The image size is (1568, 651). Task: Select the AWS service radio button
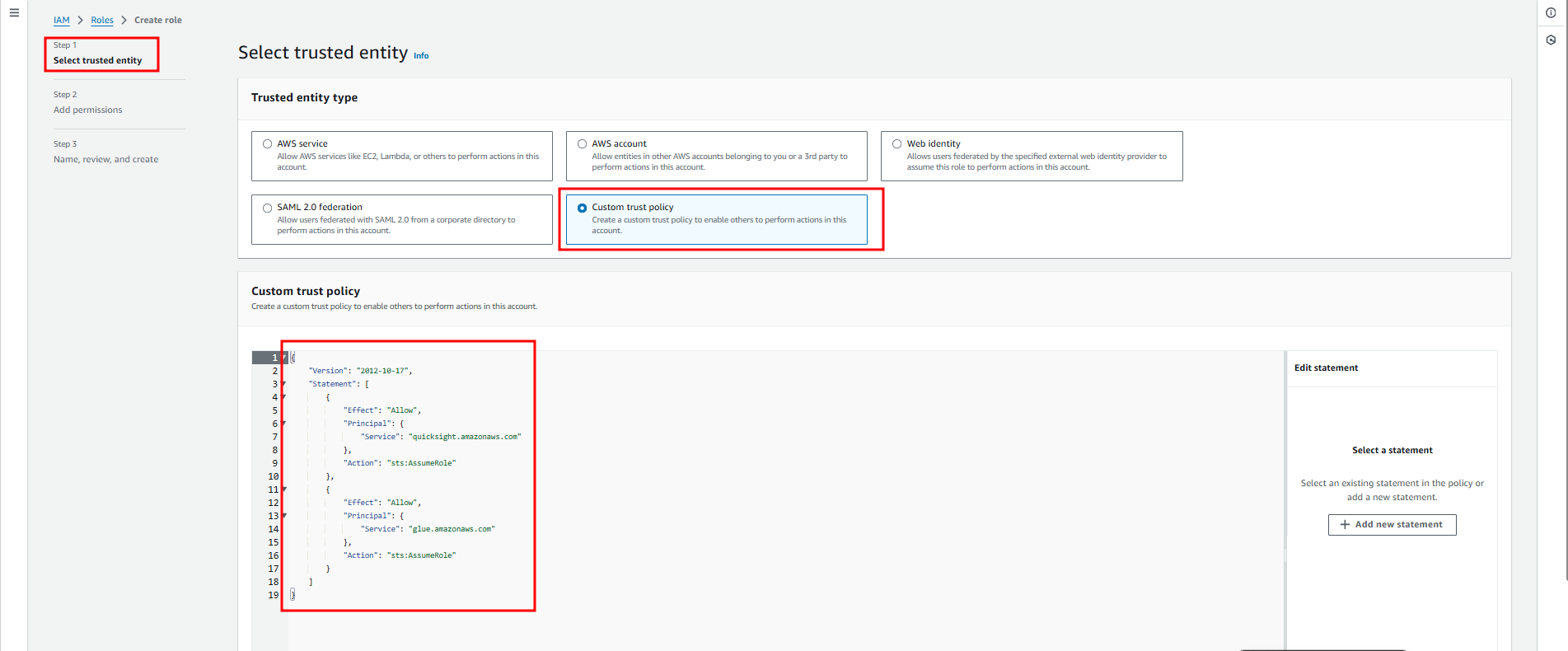click(267, 144)
